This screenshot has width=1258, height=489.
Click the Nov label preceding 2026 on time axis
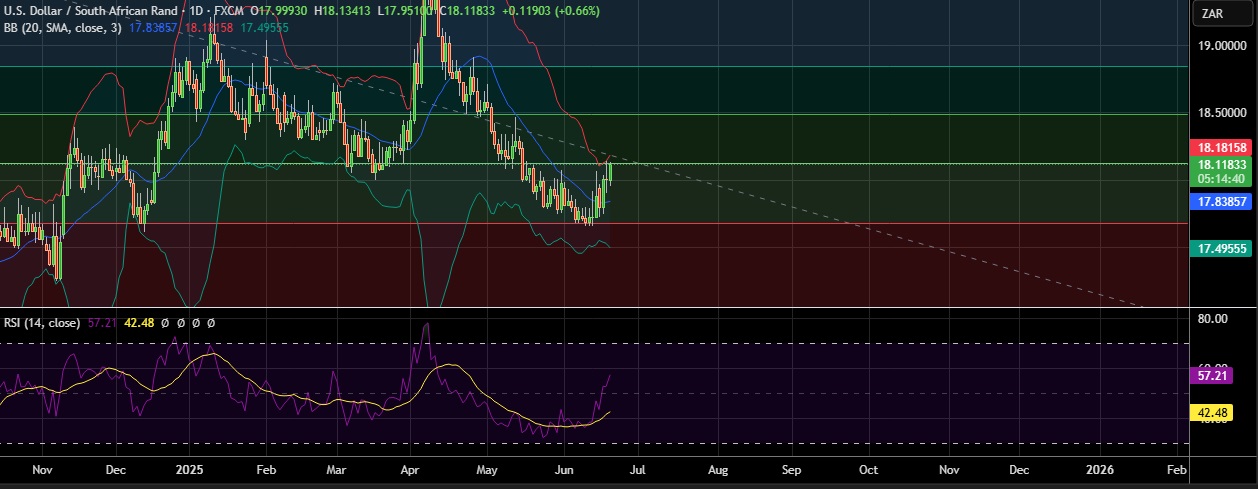pos(949,469)
